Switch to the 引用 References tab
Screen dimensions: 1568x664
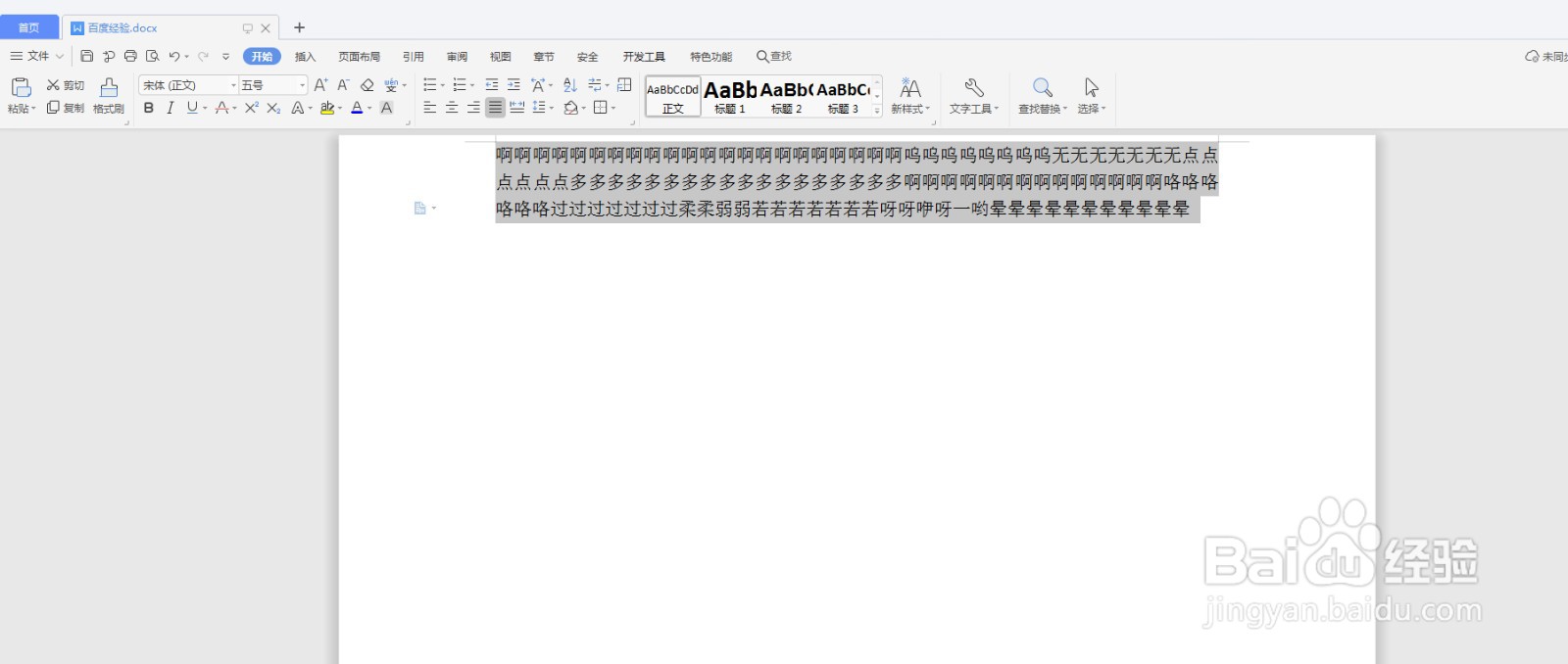[x=414, y=56]
